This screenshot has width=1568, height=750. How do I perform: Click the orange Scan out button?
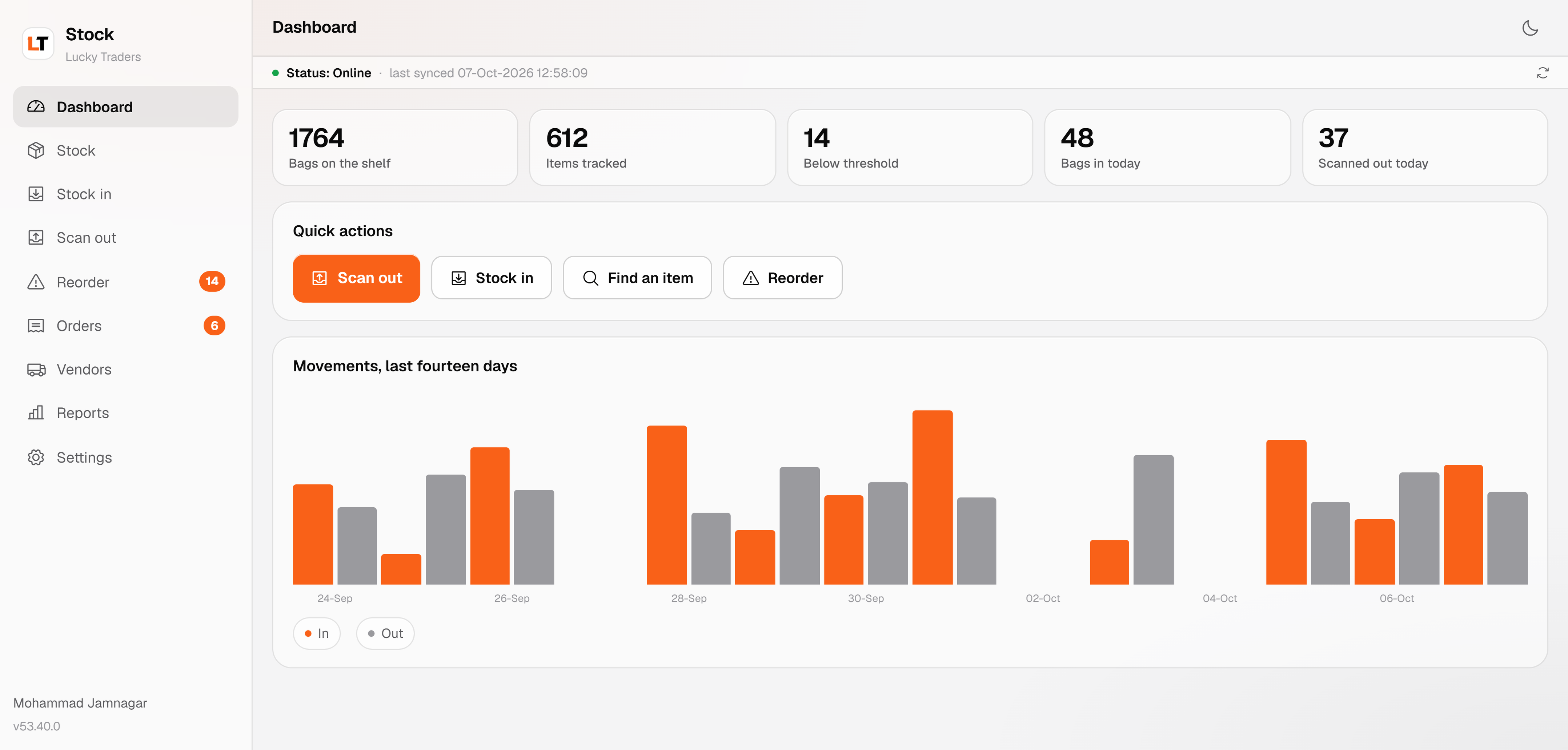[356, 278]
